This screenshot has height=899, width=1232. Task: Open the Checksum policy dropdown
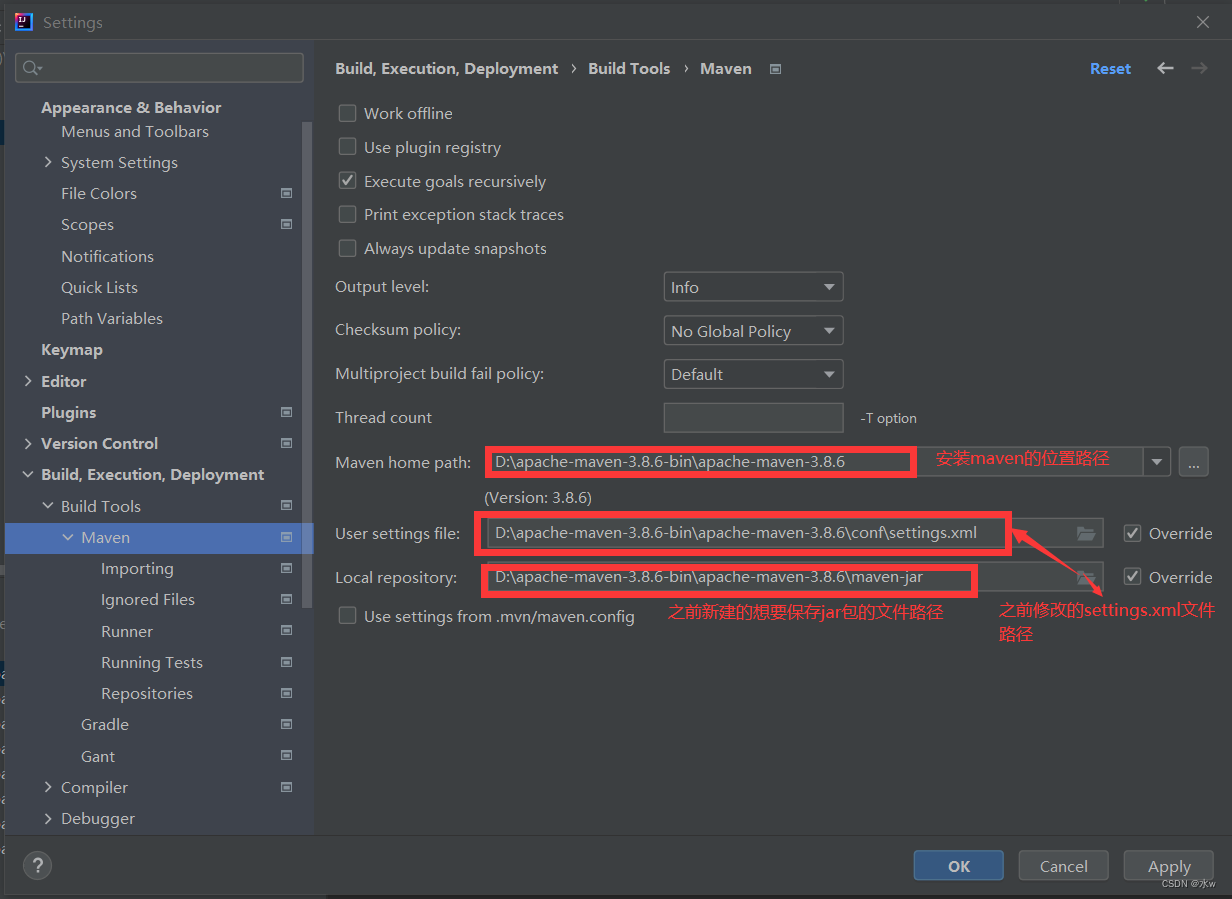[753, 331]
